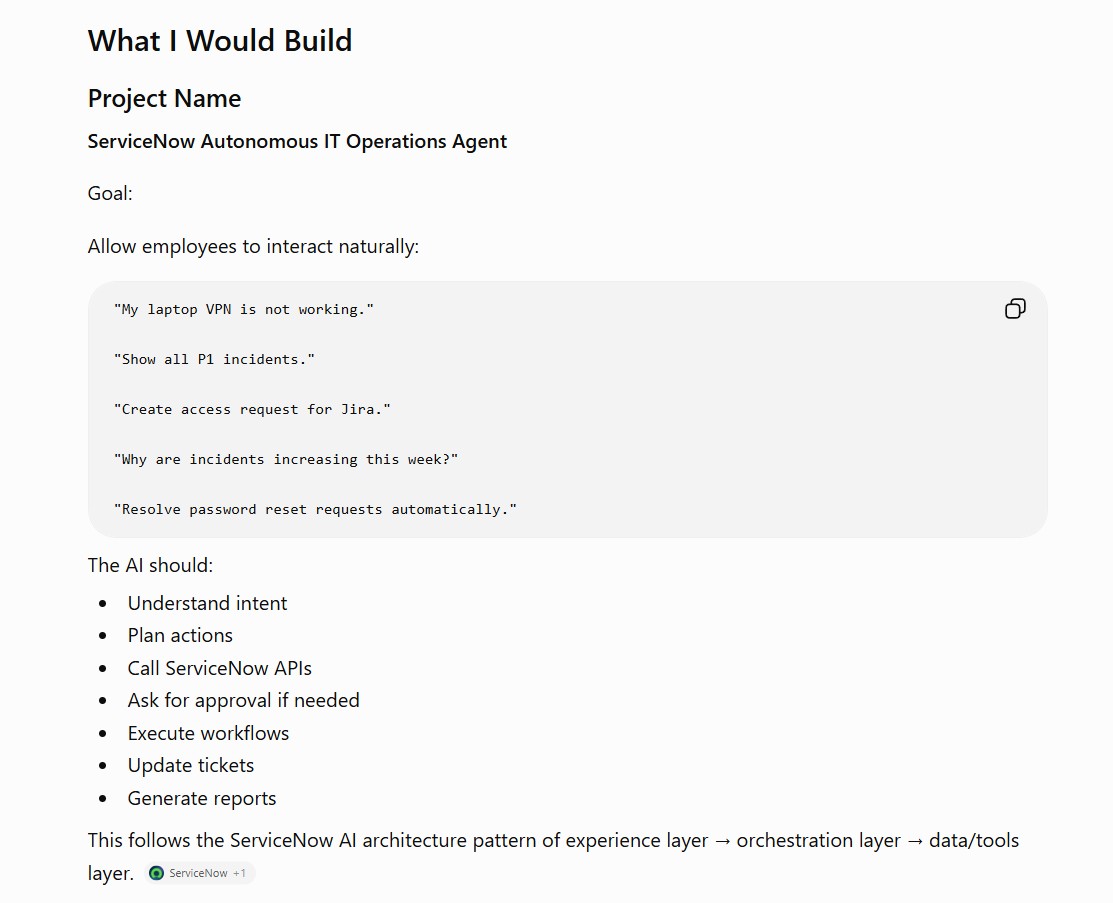Click the green ServiceNow logo icon

[x=156, y=873]
